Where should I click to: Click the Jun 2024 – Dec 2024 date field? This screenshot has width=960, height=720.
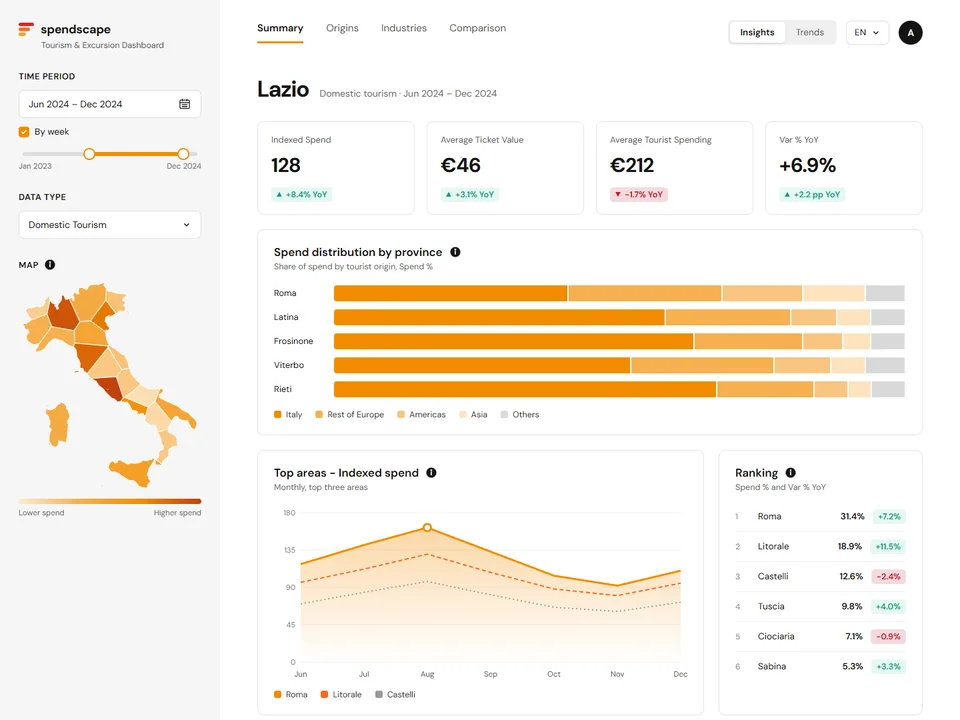point(110,104)
